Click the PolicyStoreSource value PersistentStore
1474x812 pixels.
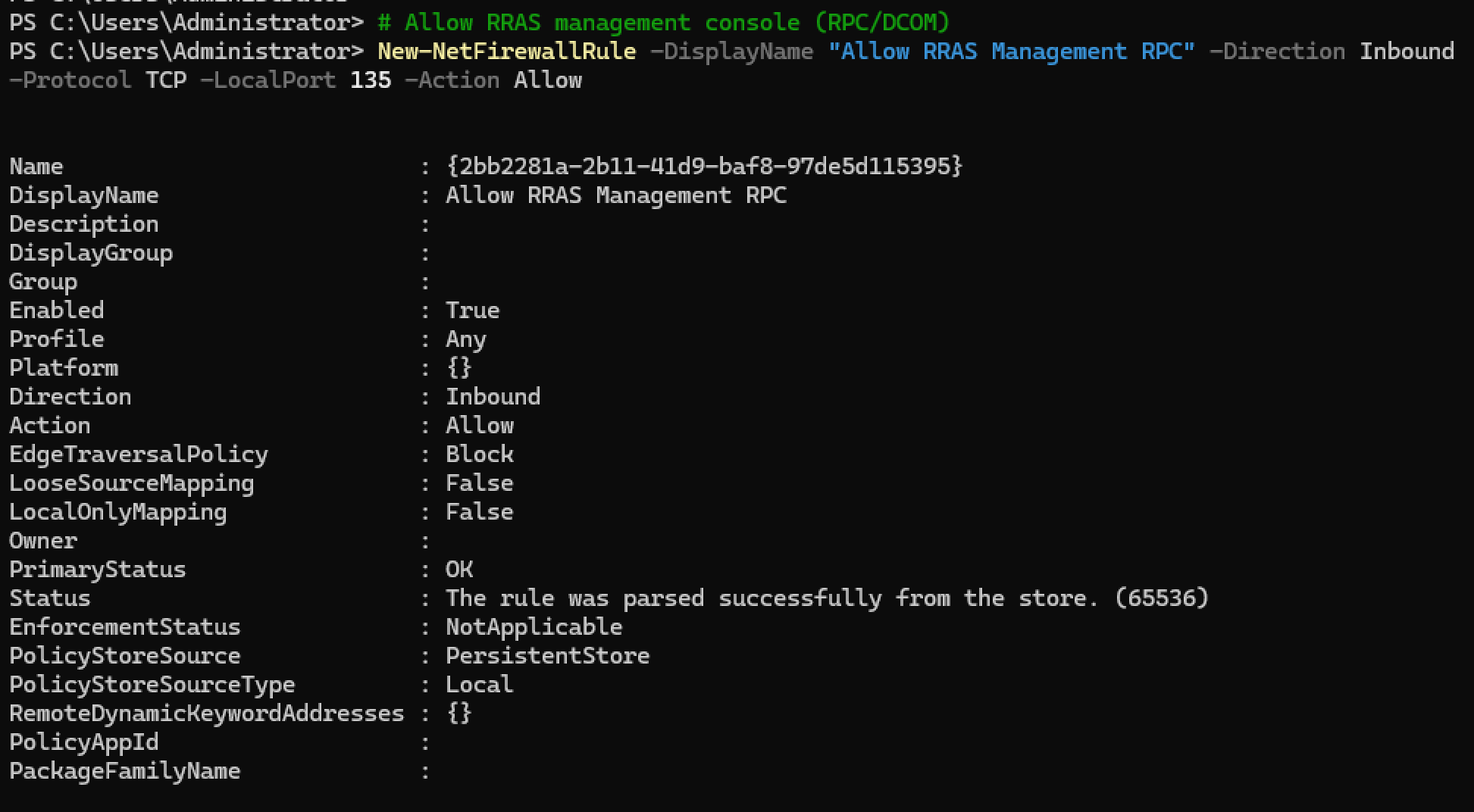[547, 655]
